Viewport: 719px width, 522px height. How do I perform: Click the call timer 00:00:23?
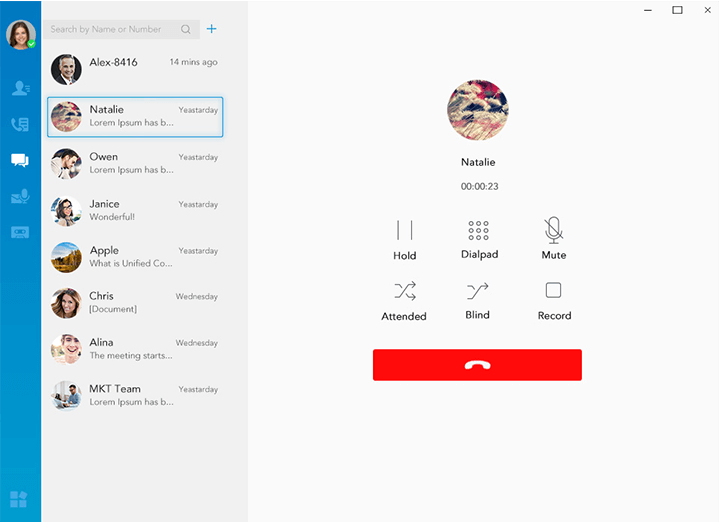(479, 187)
